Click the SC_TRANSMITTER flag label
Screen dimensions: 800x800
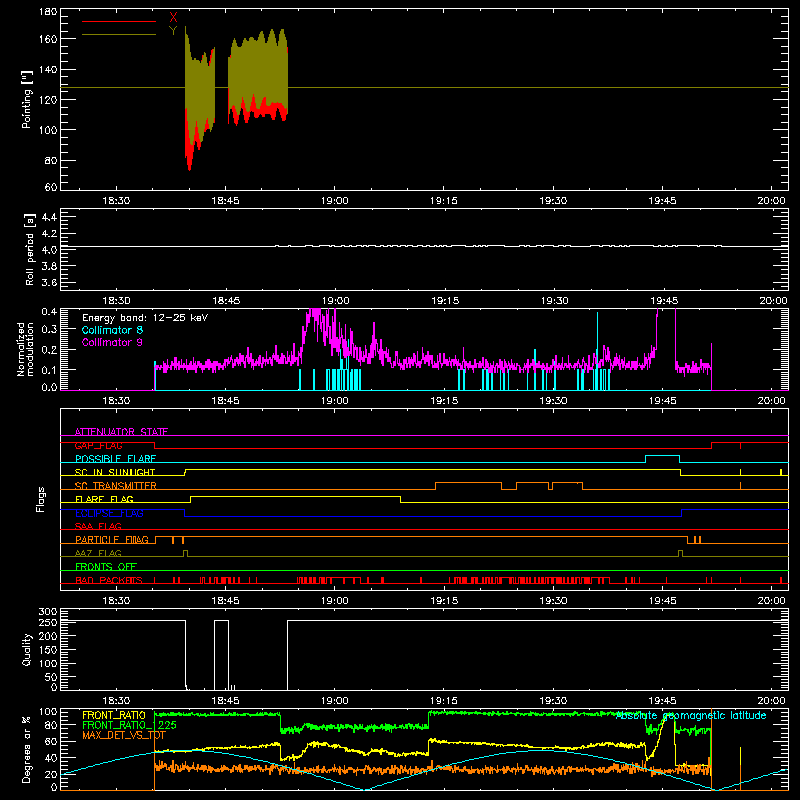click(116, 486)
